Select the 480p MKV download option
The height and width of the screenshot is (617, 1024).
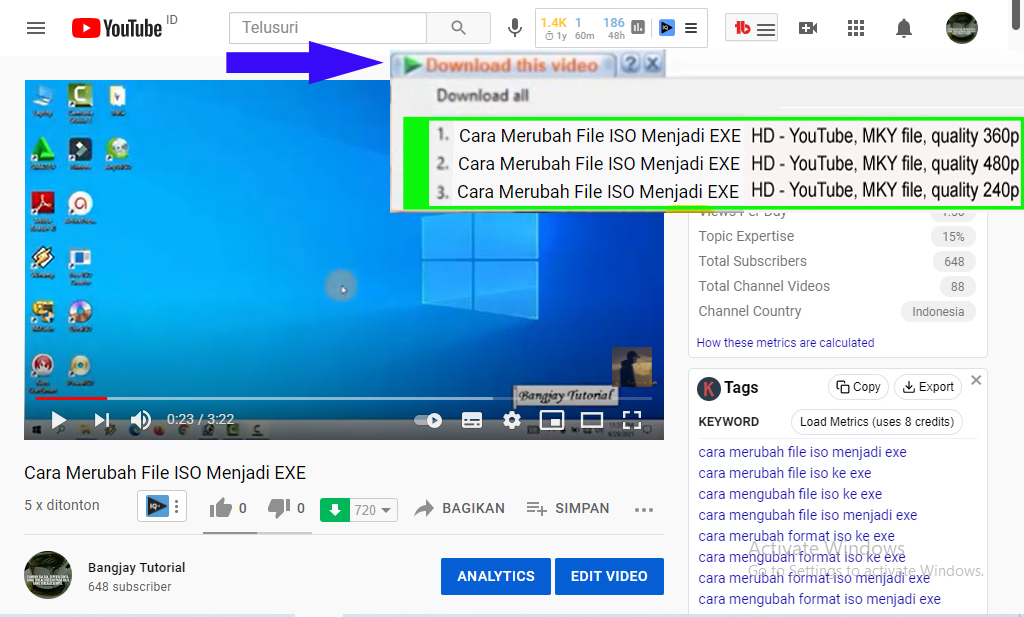tap(725, 163)
